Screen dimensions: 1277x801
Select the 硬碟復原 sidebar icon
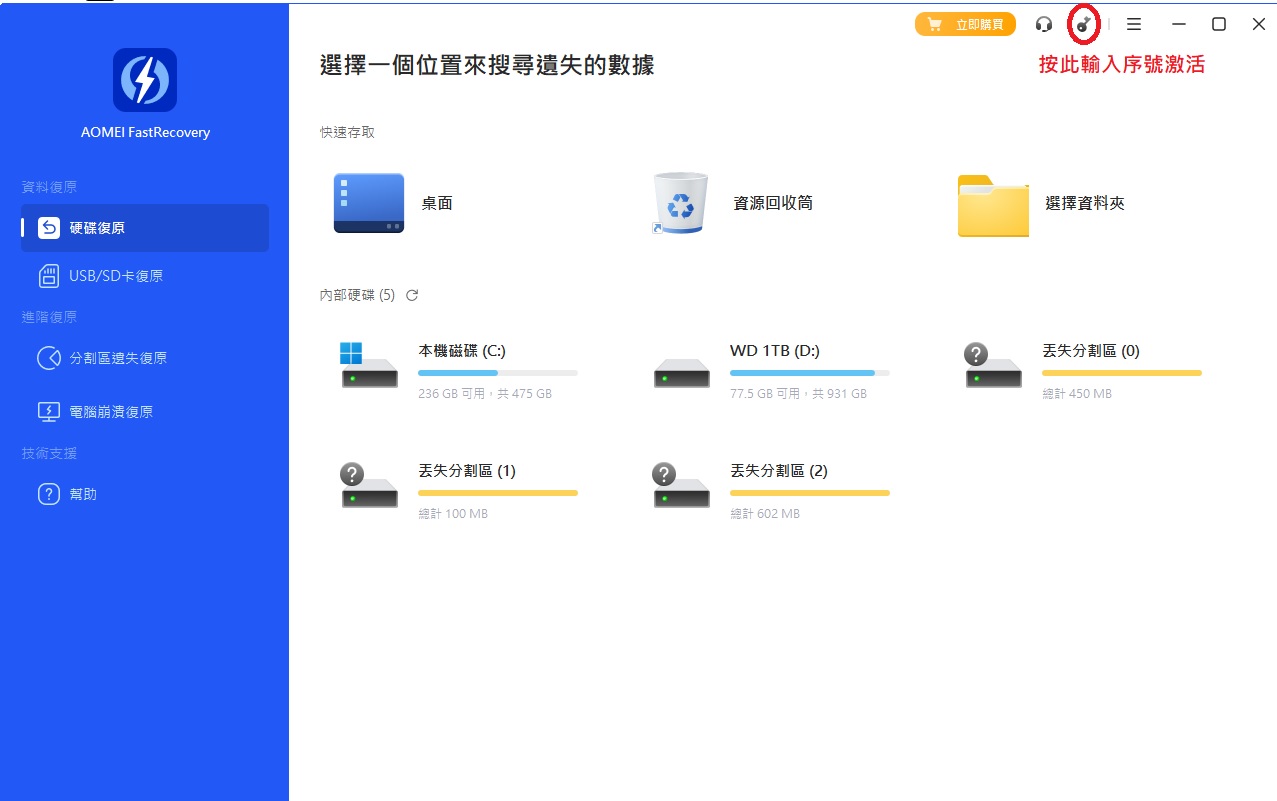48,227
